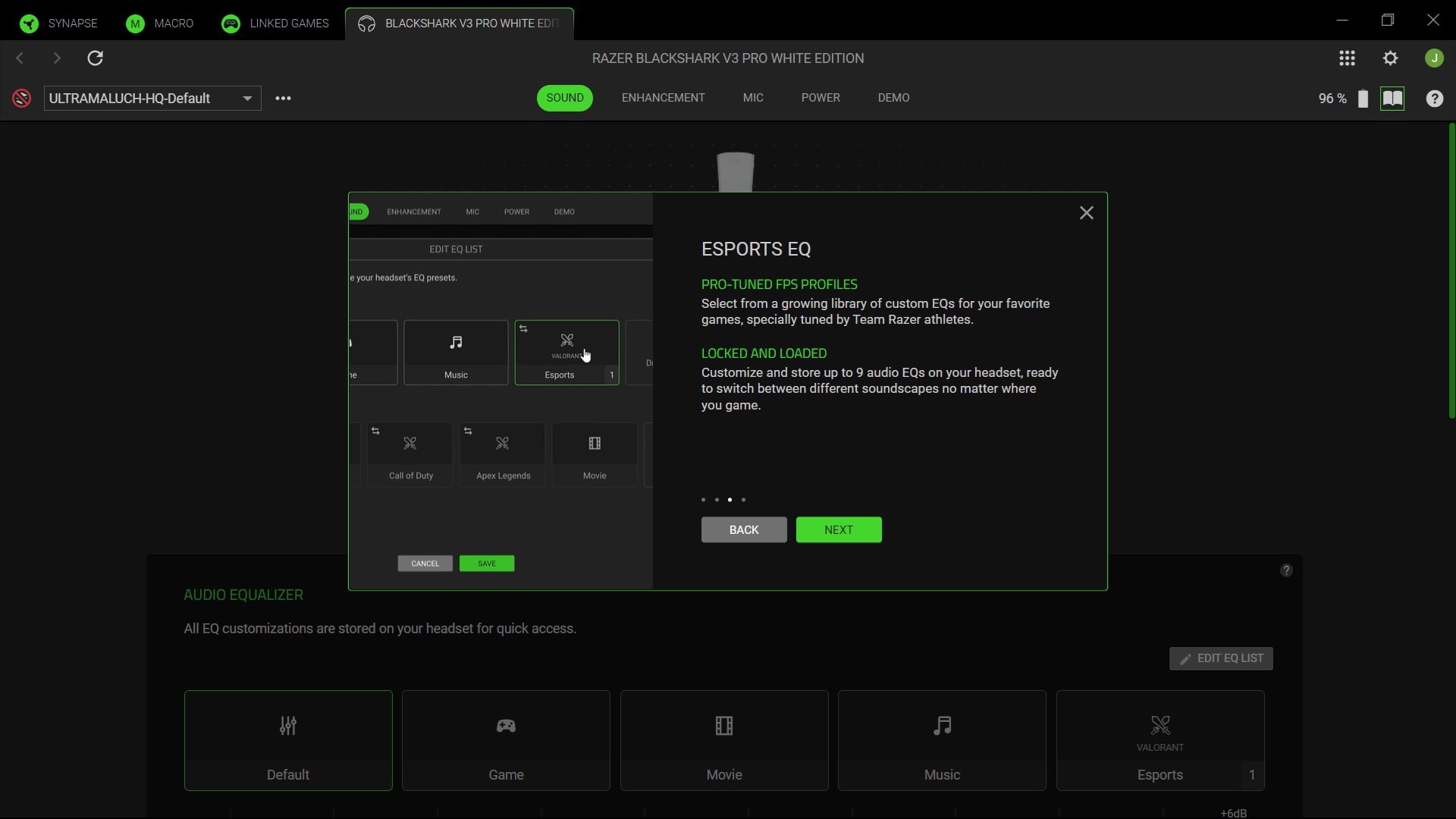
Task: Click the 96 % battery text
Action: click(1332, 99)
